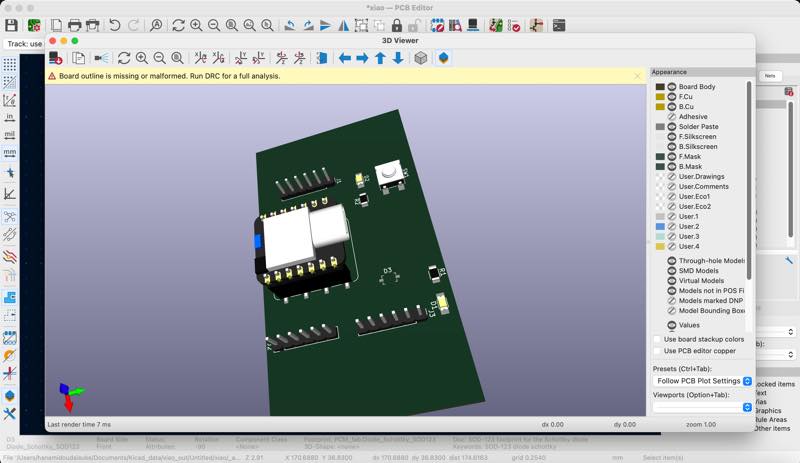800x463 pixels.
Task: Click the Board Body color swatch
Action: (x=660, y=87)
